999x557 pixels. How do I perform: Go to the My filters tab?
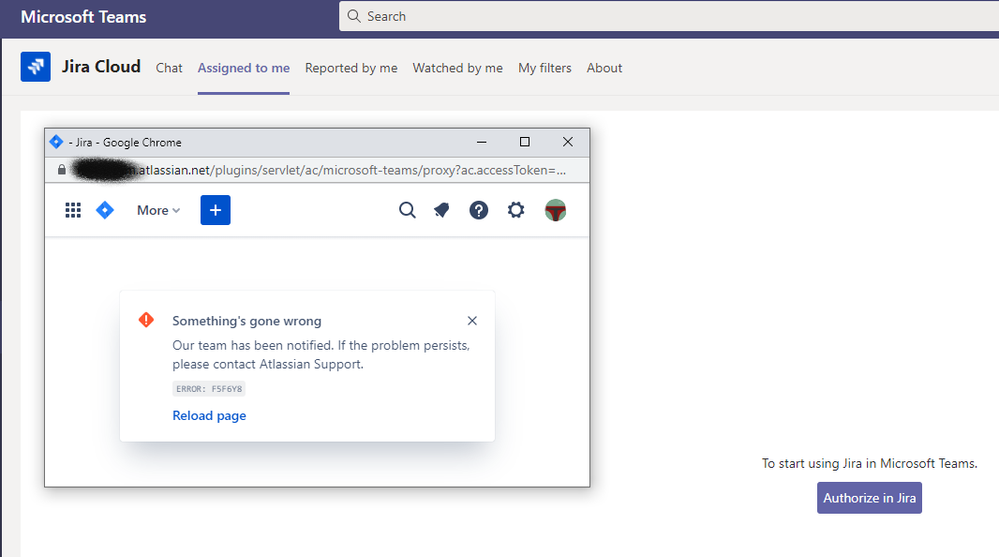point(545,68)
